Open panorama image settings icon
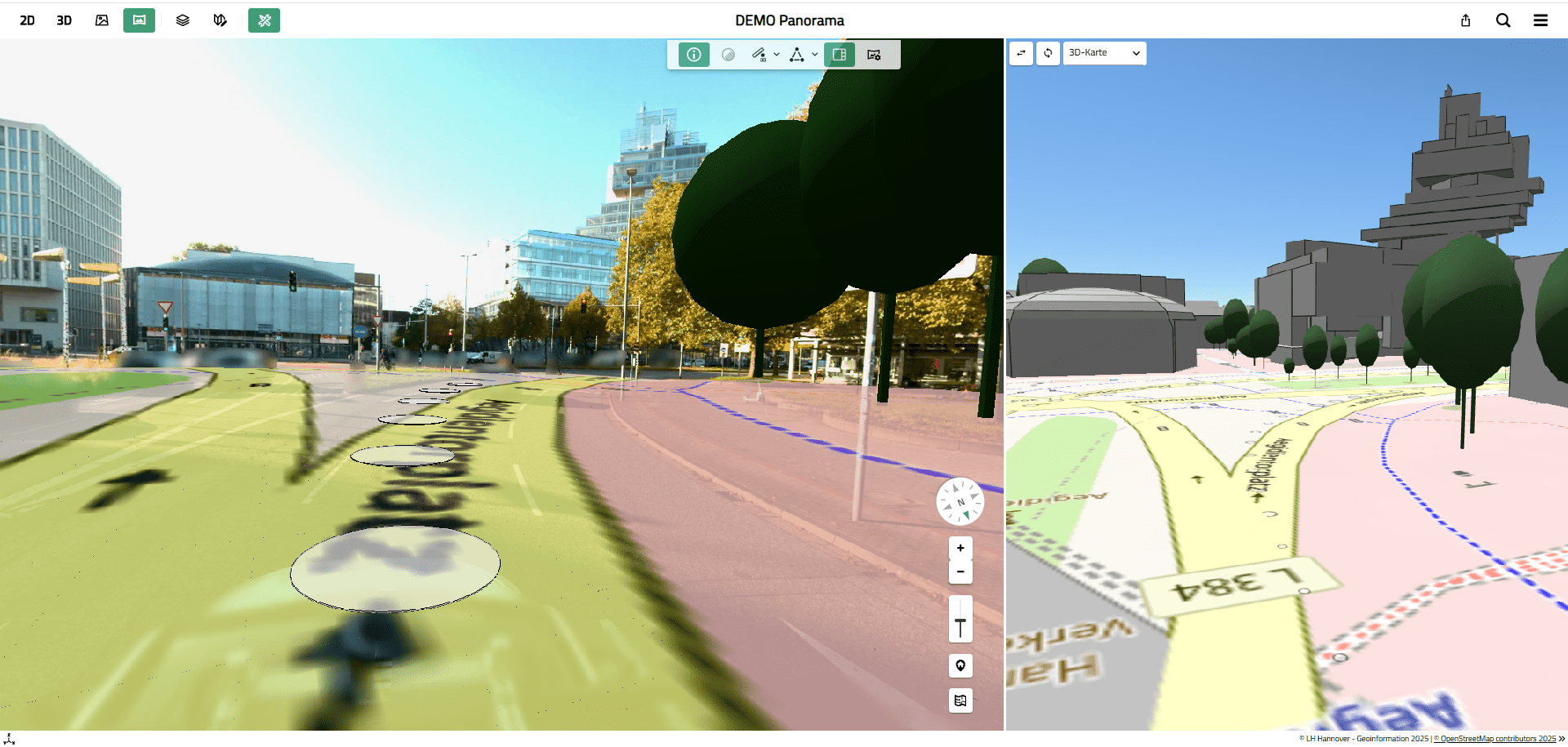 coord(874,55)
